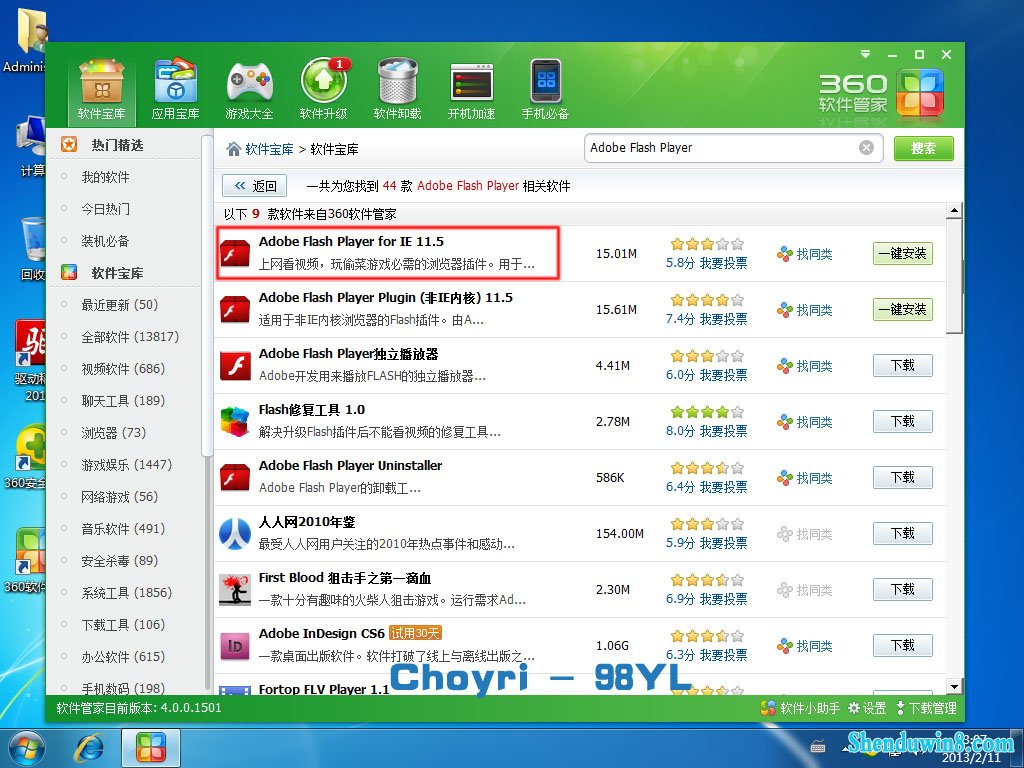
Task: Open the 手机必备 phone icon
Action: point(545,90)
